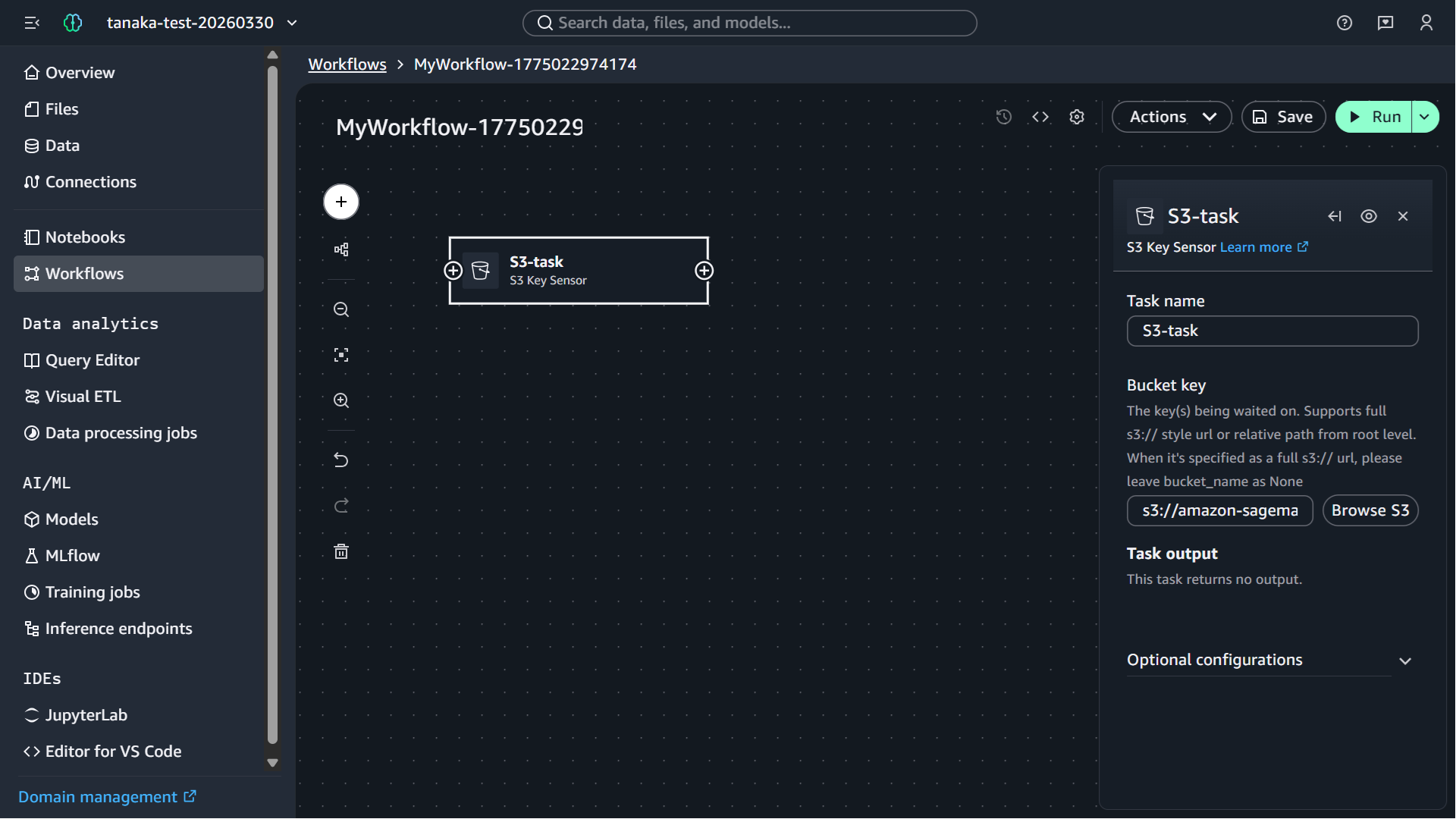Open Visual ETL
Image resolution: width=1456 pixels, height=819 pixels.
pos(139,397)
